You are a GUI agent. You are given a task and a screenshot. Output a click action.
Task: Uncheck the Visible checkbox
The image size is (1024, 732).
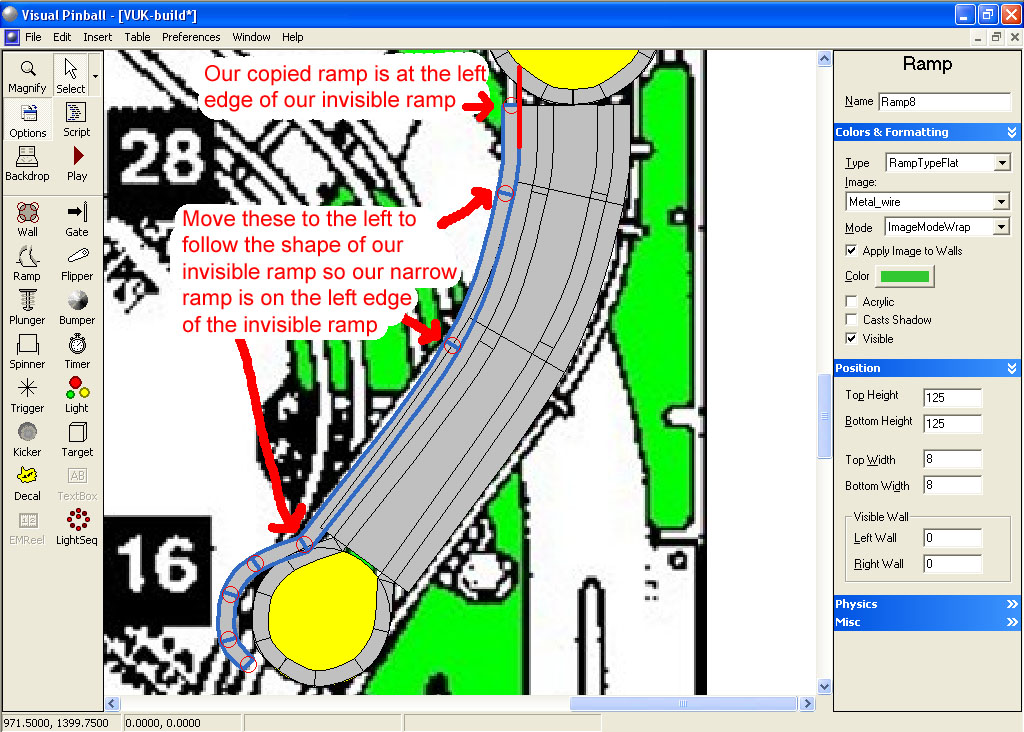tap(852, 339)
